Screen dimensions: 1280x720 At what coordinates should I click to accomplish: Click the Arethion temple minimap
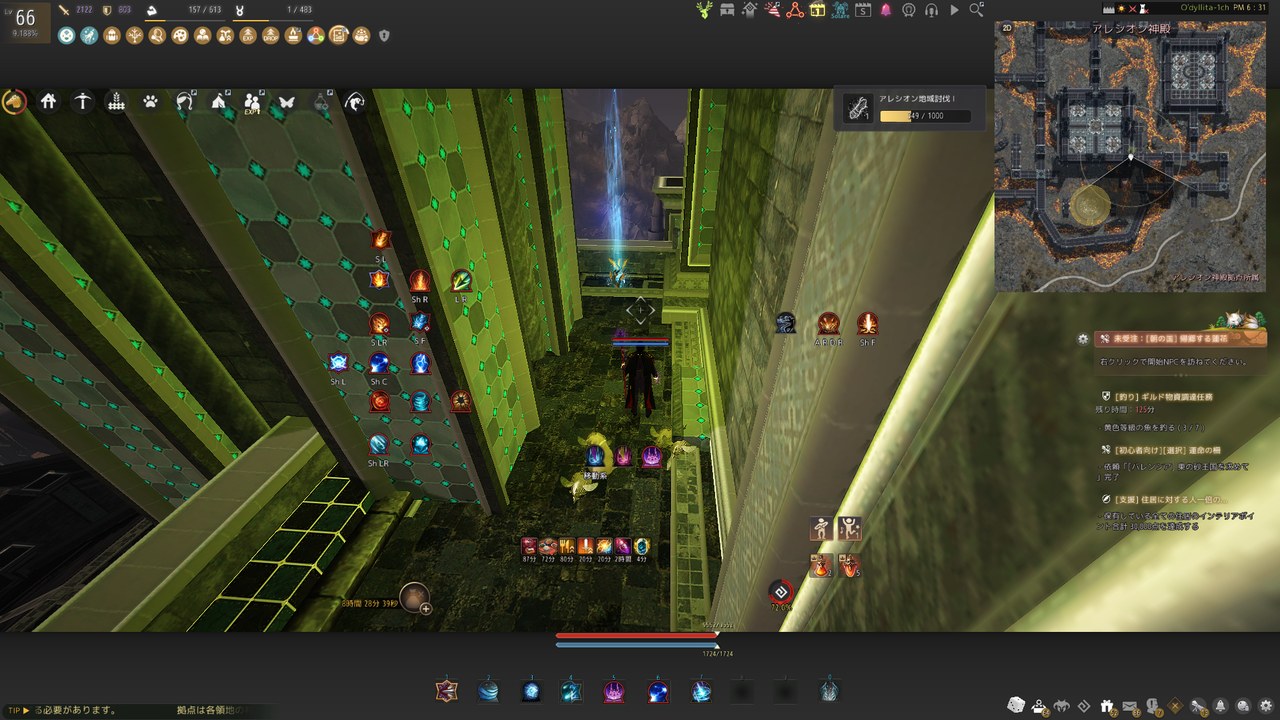click(x=1131, y=157)
